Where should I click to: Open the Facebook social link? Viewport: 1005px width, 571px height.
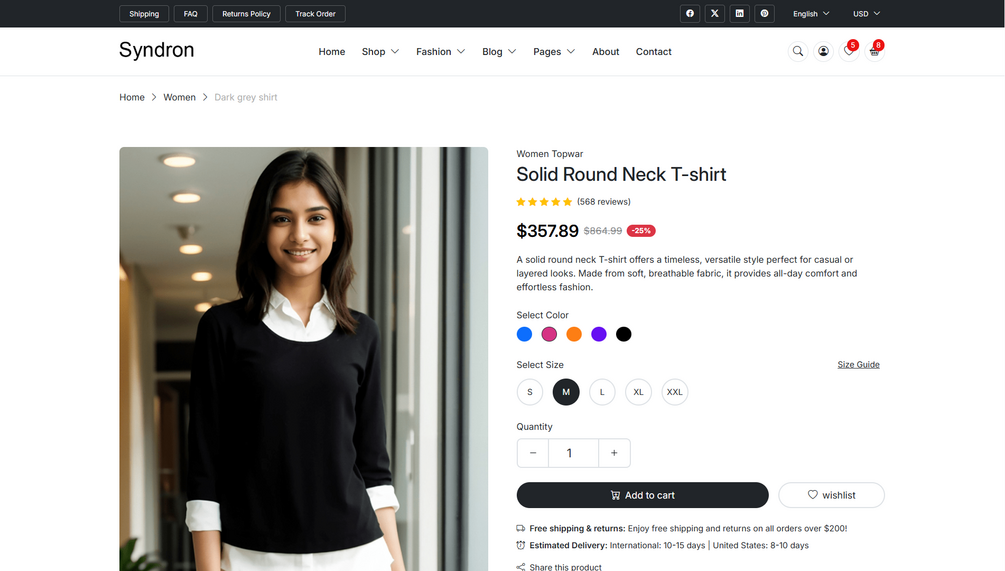(690, 14)
